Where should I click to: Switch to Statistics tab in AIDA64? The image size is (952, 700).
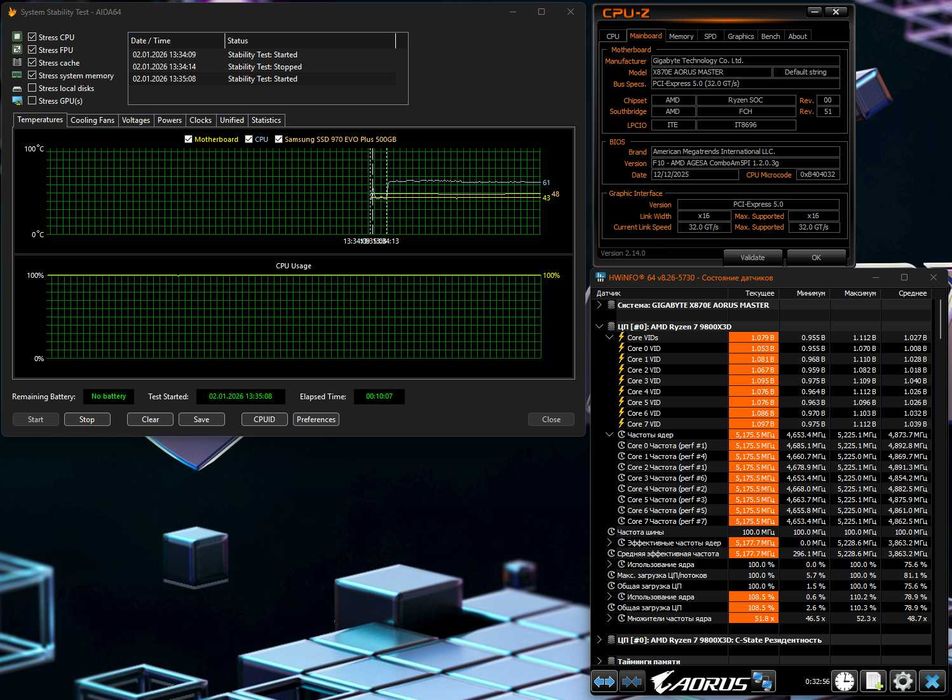click(266, 120)
